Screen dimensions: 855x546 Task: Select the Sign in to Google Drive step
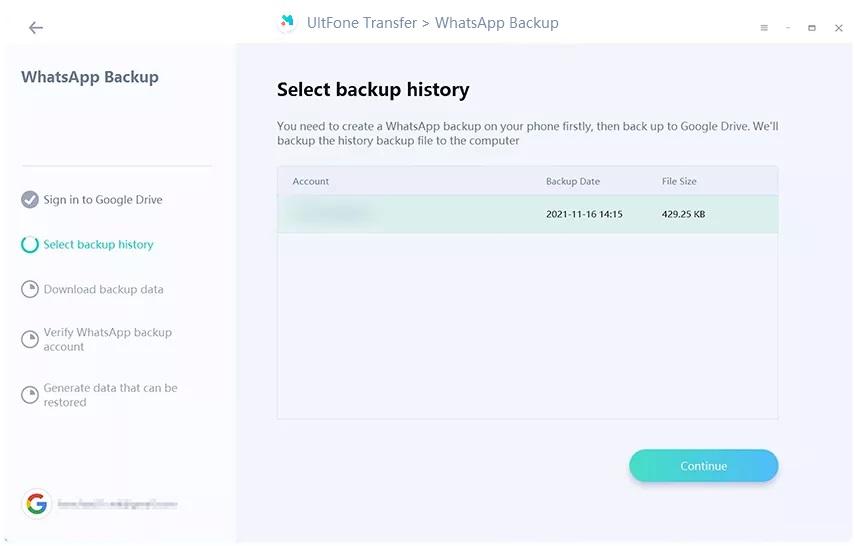coord(103,200)
